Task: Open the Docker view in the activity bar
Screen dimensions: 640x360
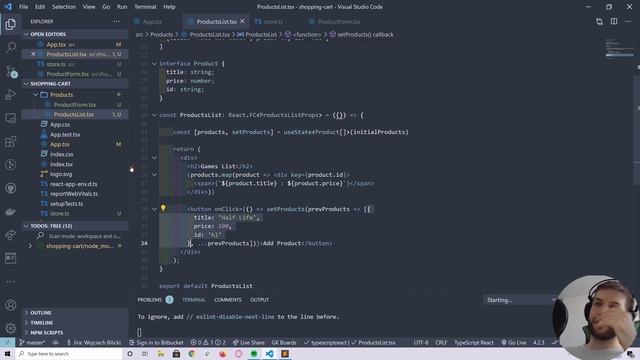Action: coord(11,211)
